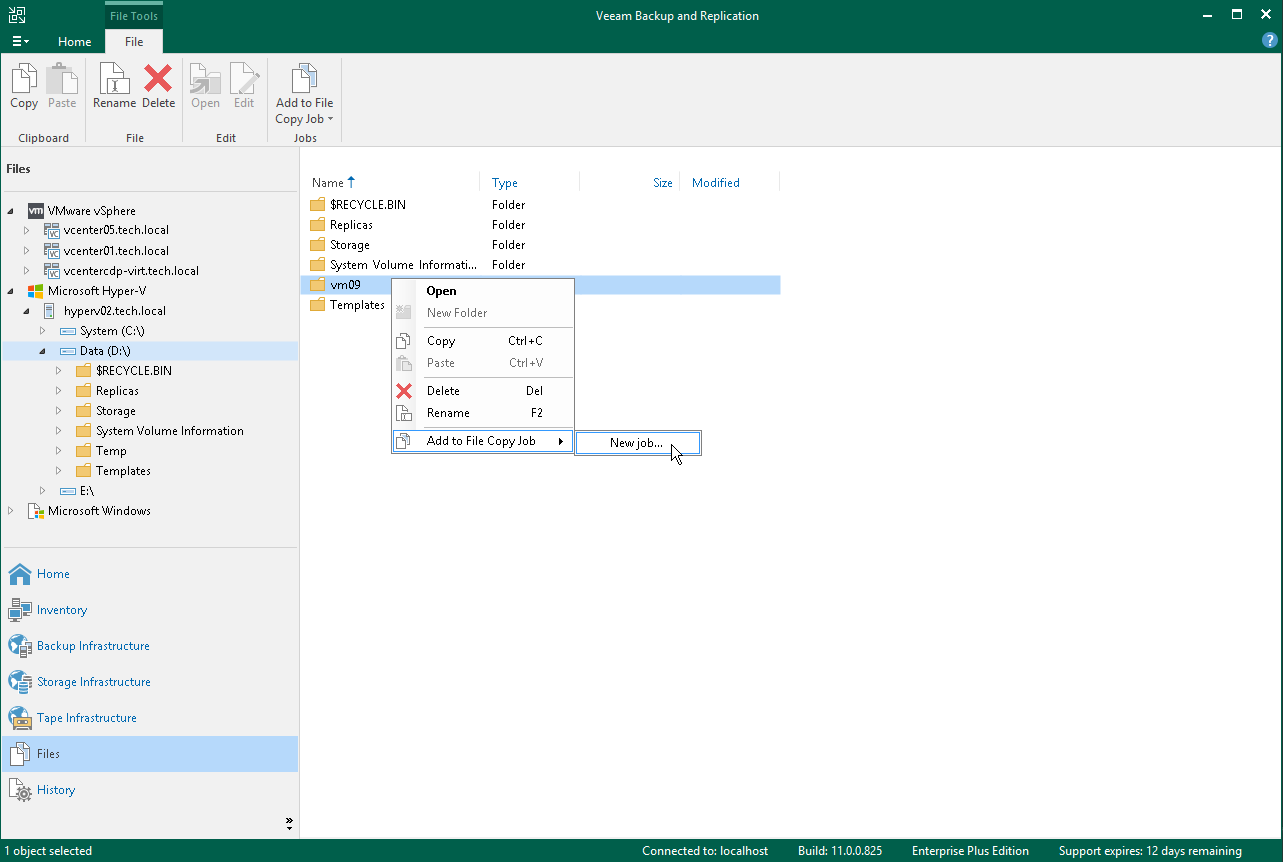Viewport: 1283px width, 862px height.
Task: Select the Templates folder in tree
Action: (123, 471)
